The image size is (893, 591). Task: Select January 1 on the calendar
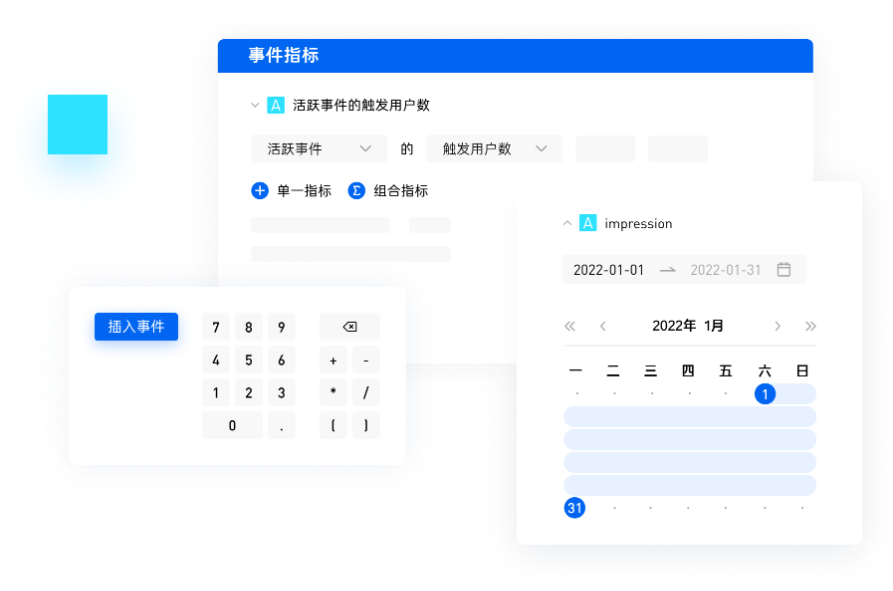pos(765,394)
